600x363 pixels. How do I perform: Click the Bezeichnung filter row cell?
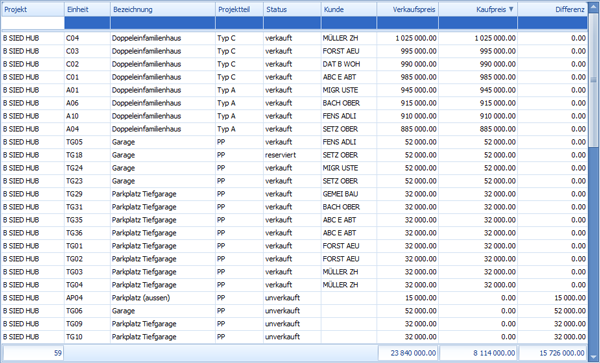point(163,23)
